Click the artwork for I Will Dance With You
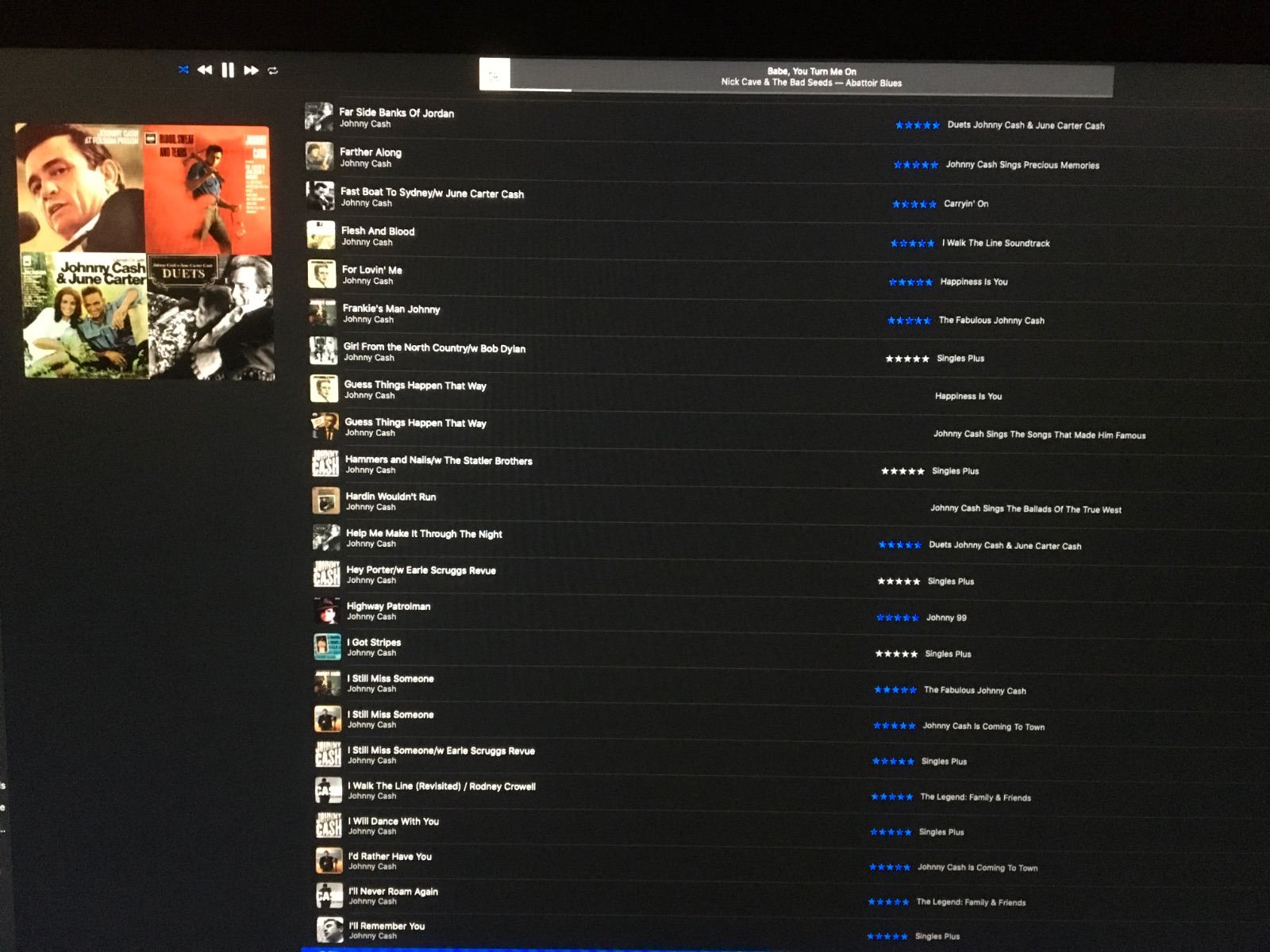Viewport: 1270px width, 952px height. click(329, 825)
